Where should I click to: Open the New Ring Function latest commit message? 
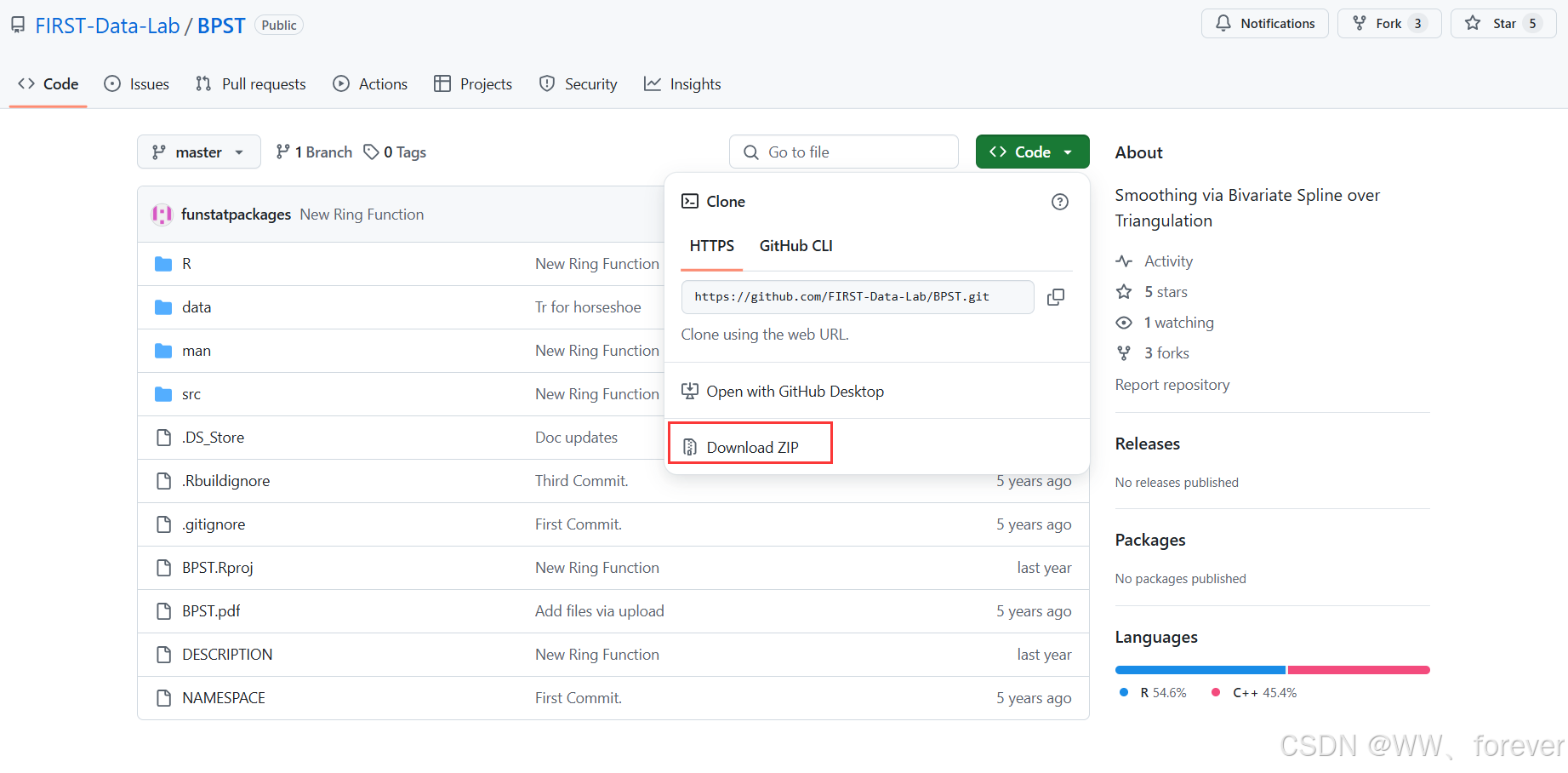(x=362, y=215)
